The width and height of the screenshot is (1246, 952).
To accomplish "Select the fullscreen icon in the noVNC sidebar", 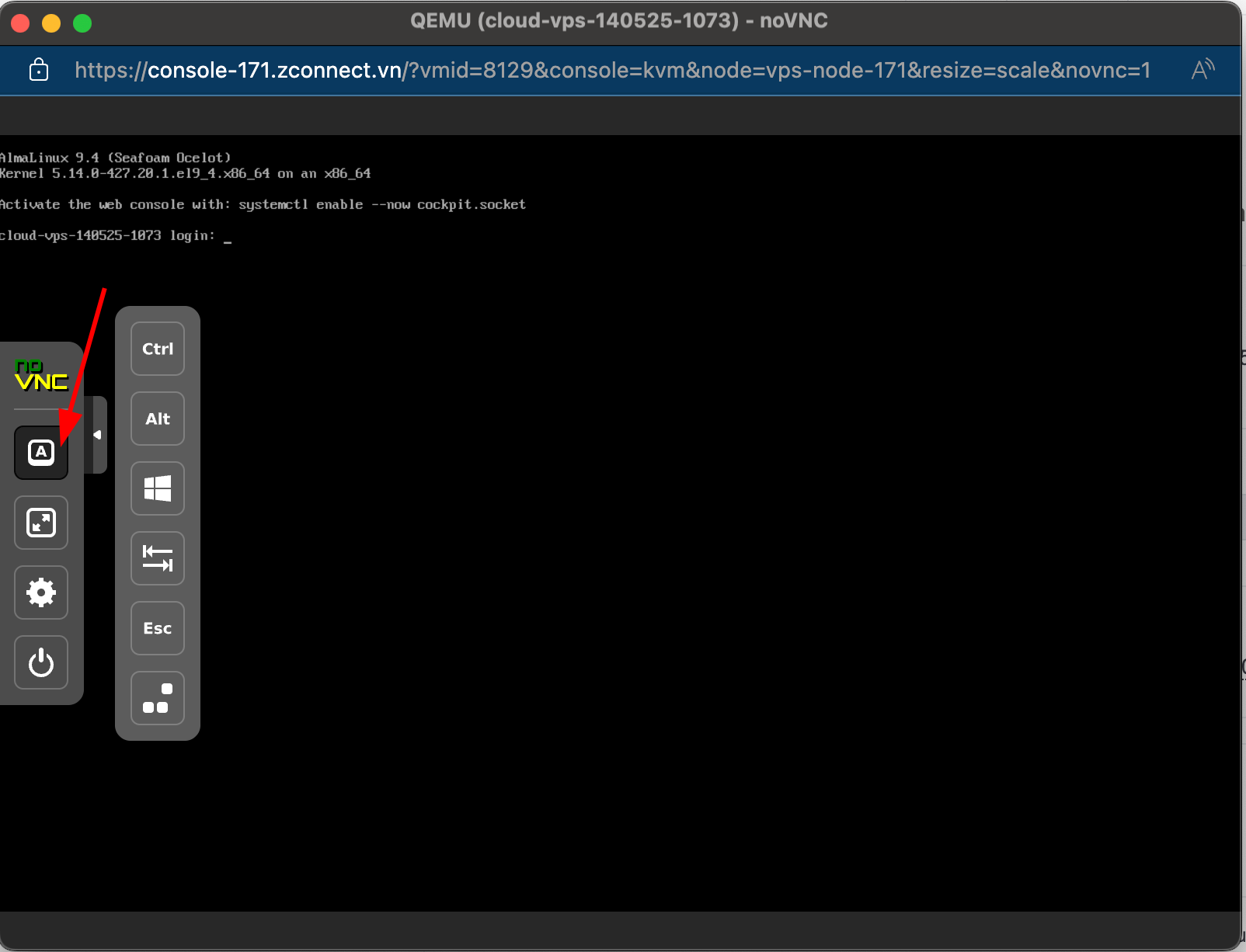I will (41, 523).
